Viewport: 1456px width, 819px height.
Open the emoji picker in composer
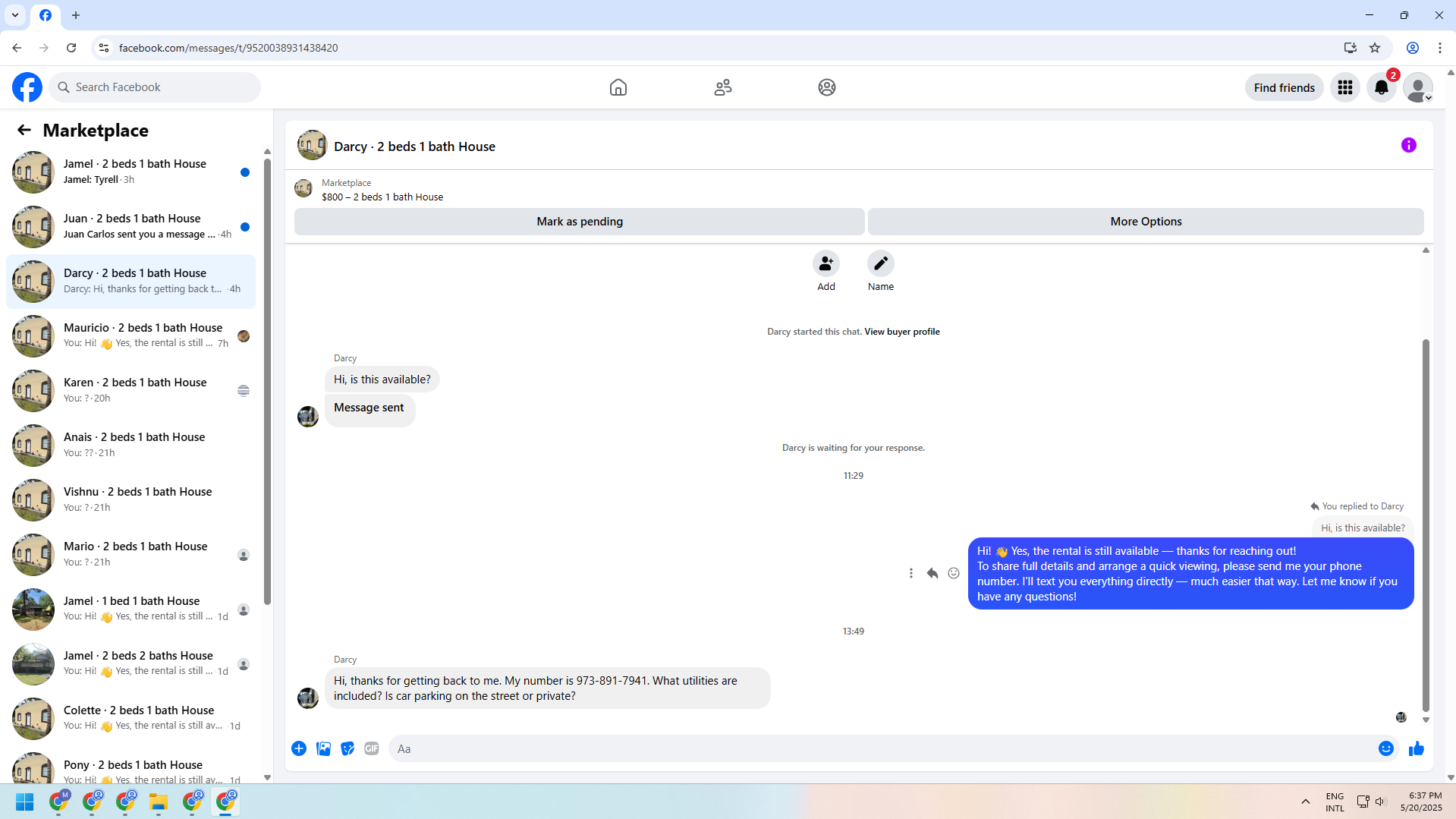click(1386, 749)
